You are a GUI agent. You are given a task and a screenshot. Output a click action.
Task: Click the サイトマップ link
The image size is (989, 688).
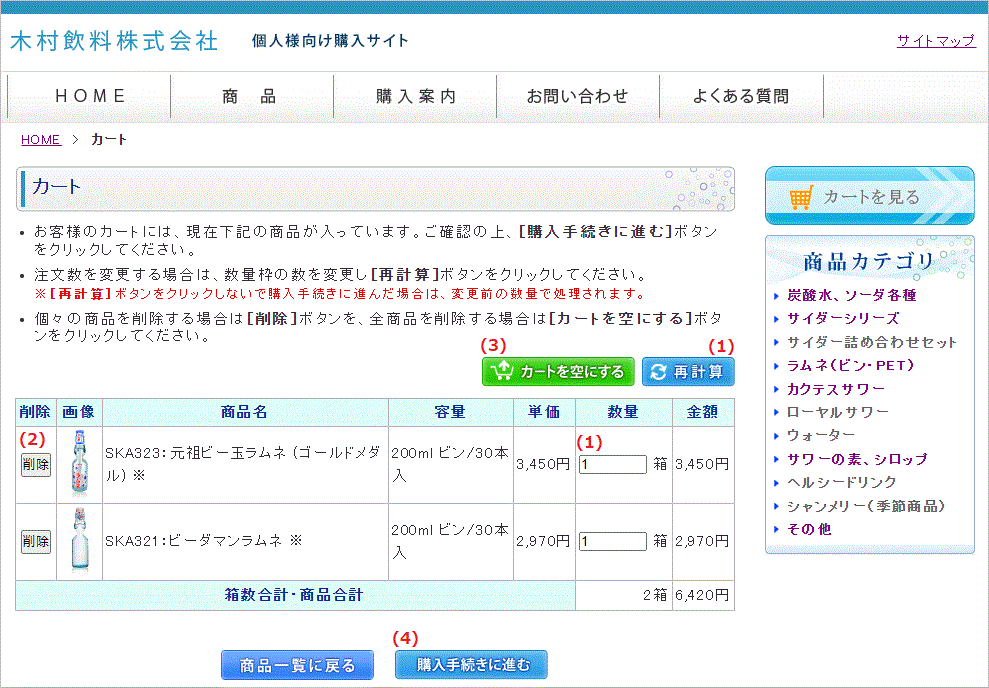[935, 41]
